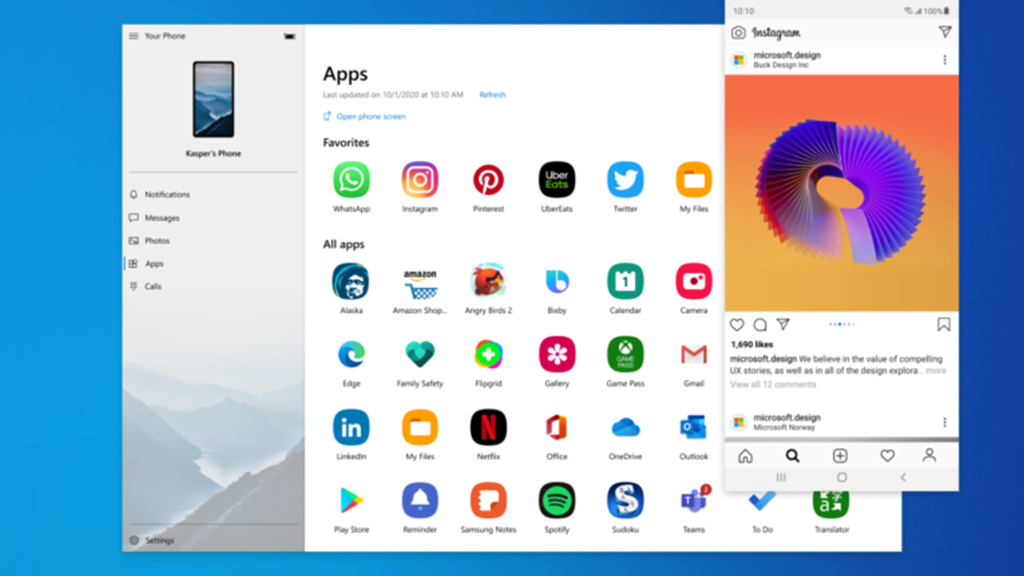Open Instagram camera icon
Viewport: 1024px width, 576px height.
tap(738, 33)
